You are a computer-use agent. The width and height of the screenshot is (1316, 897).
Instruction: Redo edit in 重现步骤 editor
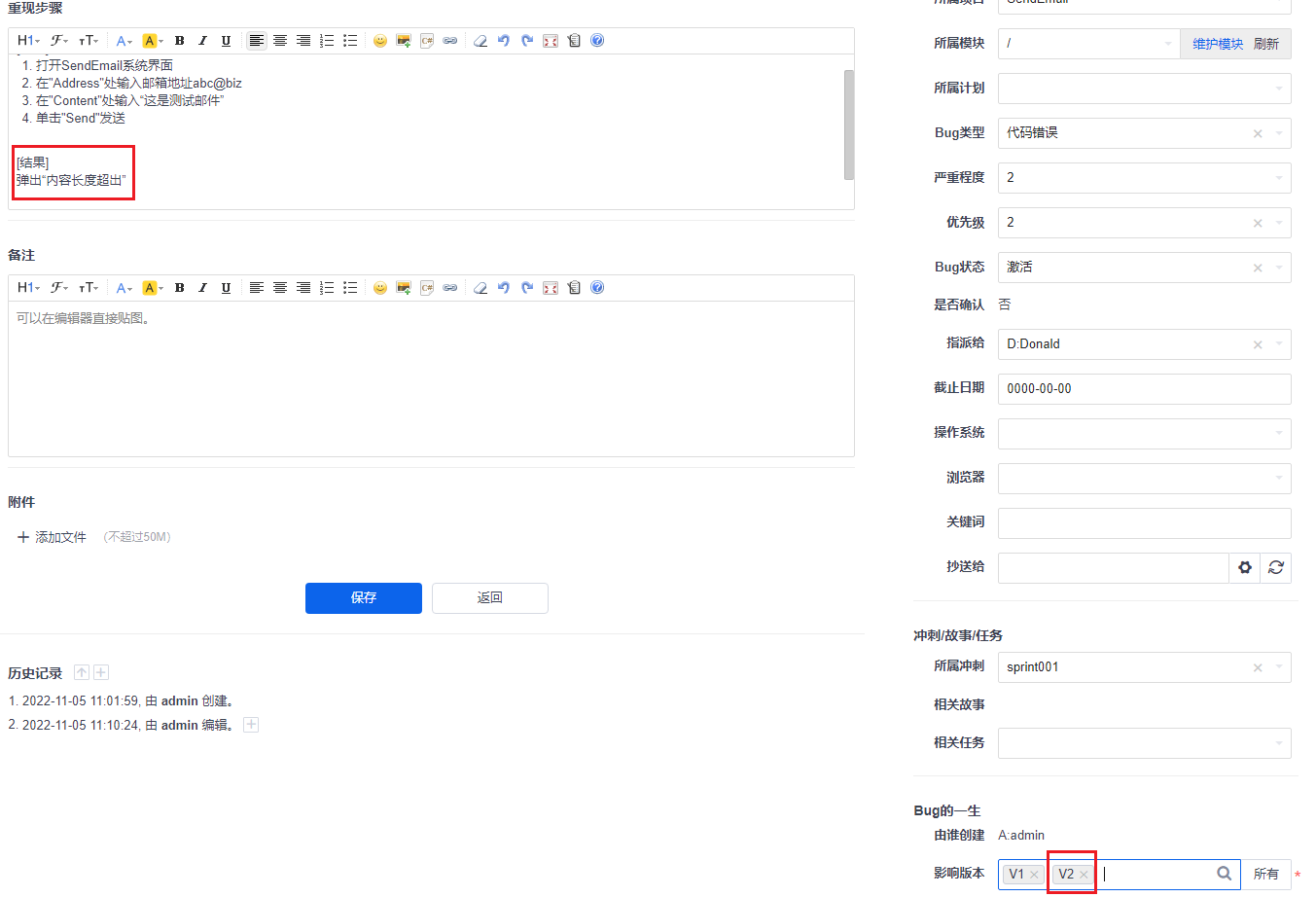pos(527,41)
